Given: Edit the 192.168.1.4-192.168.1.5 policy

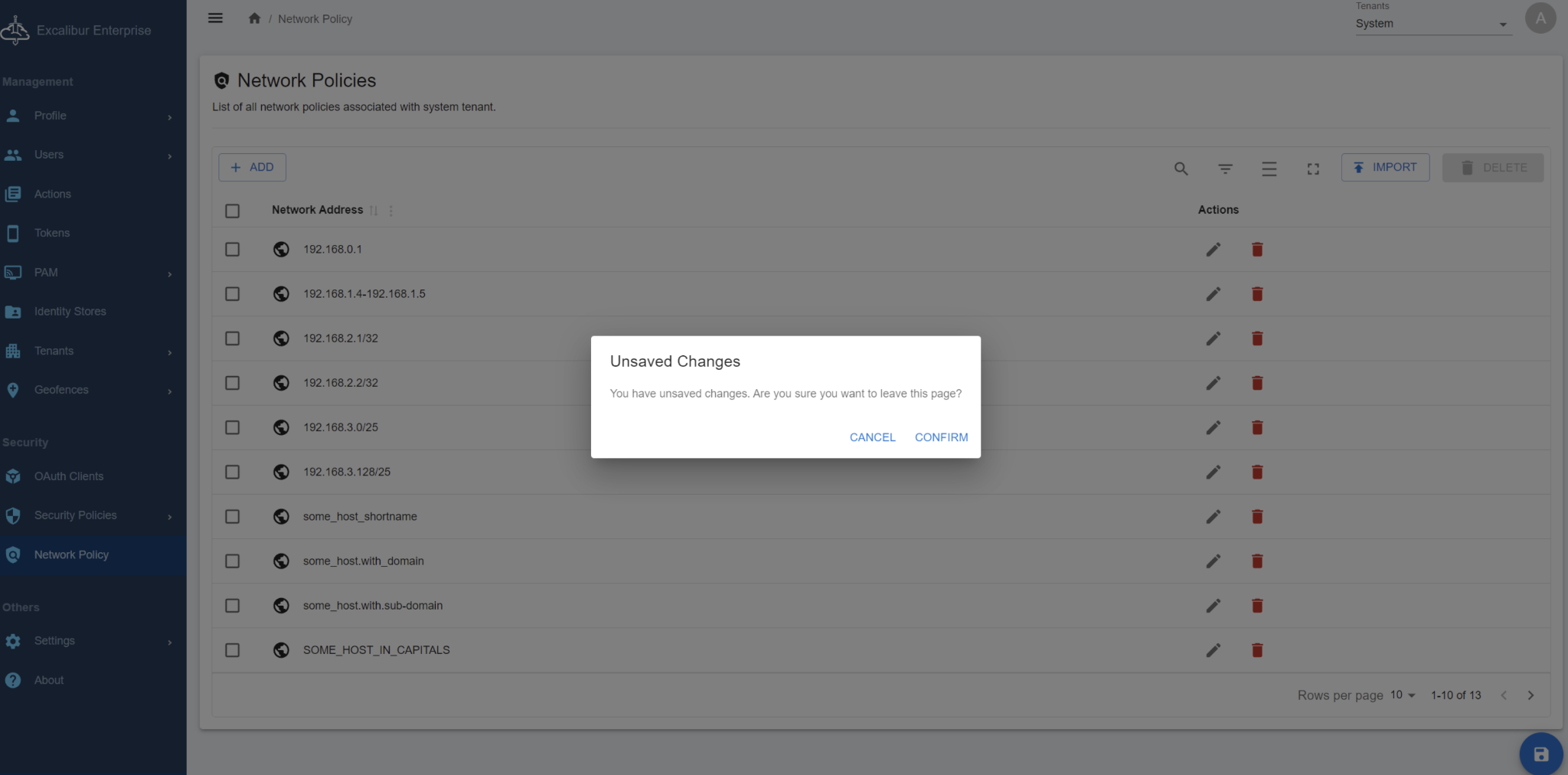Looking at the screenshot, I should coord(1213,294).
